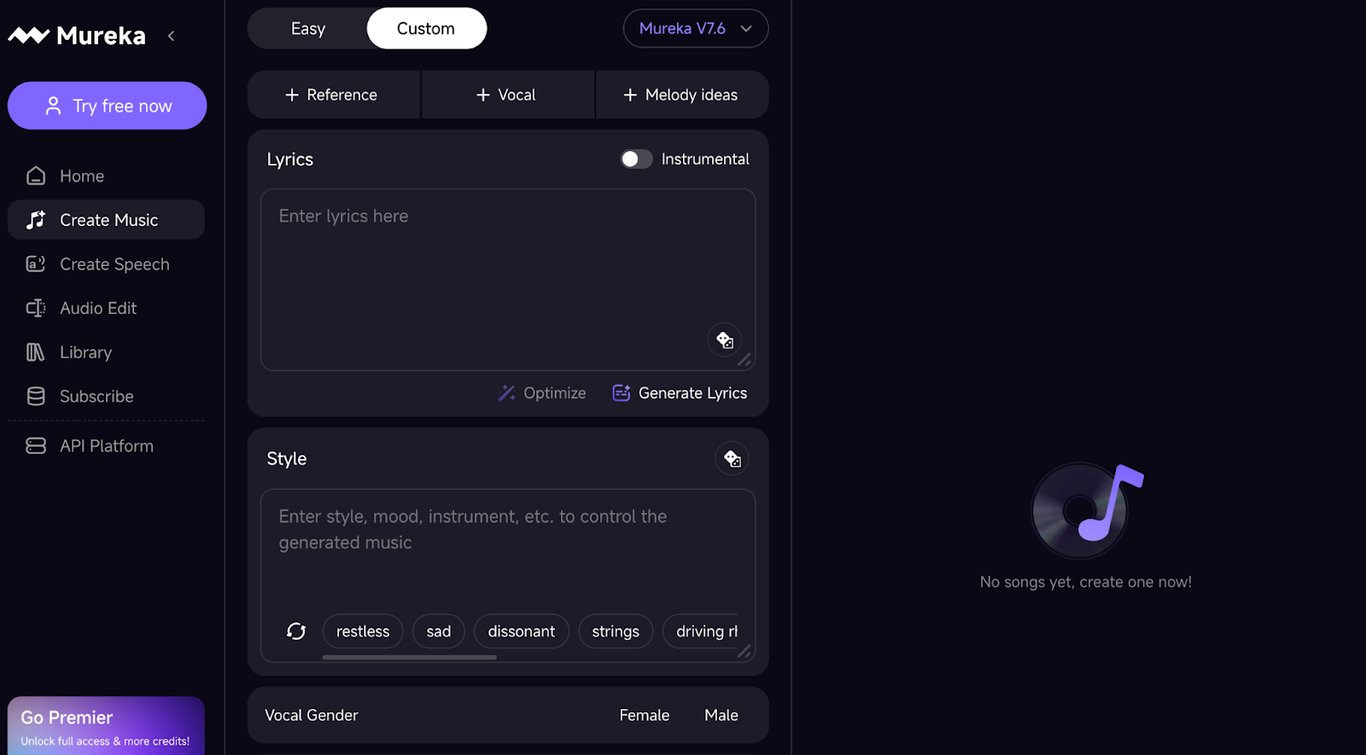1366x755 pixels.
Task: Open the Mureka V7.6 version dropdown
Action: (x=695, y=28)
